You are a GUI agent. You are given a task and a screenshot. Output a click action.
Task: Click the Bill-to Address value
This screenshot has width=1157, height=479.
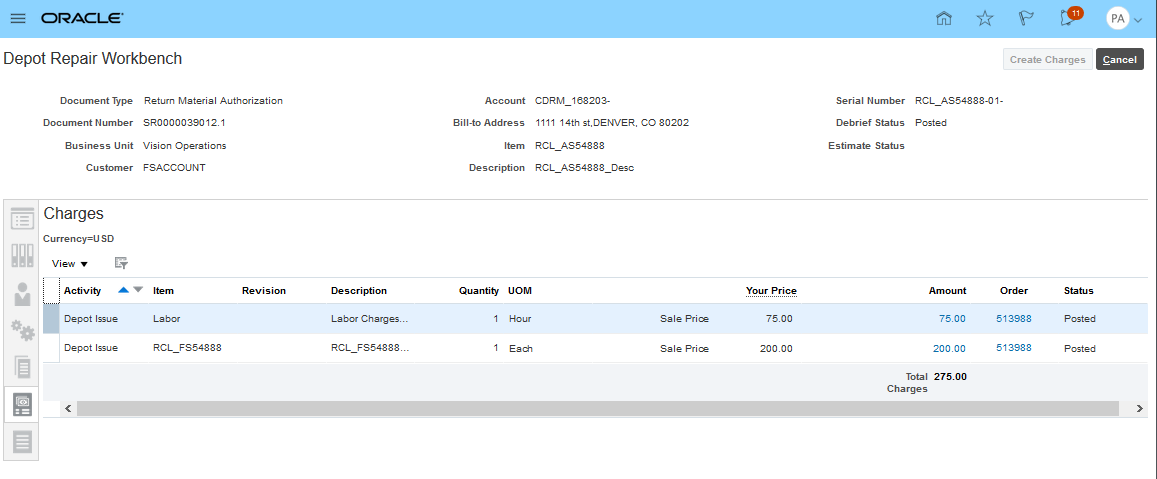tap(612, 123)
